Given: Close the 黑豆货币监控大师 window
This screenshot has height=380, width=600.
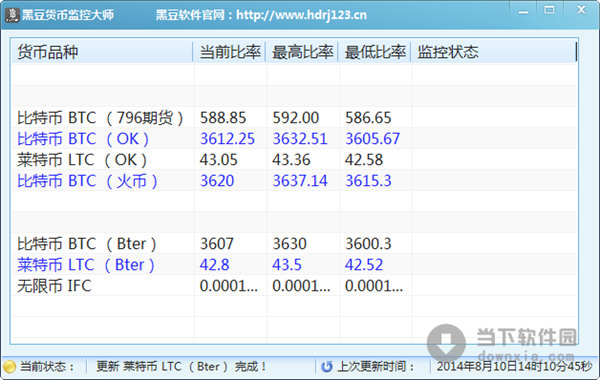Looking at the screenshot, I should 581,10.
